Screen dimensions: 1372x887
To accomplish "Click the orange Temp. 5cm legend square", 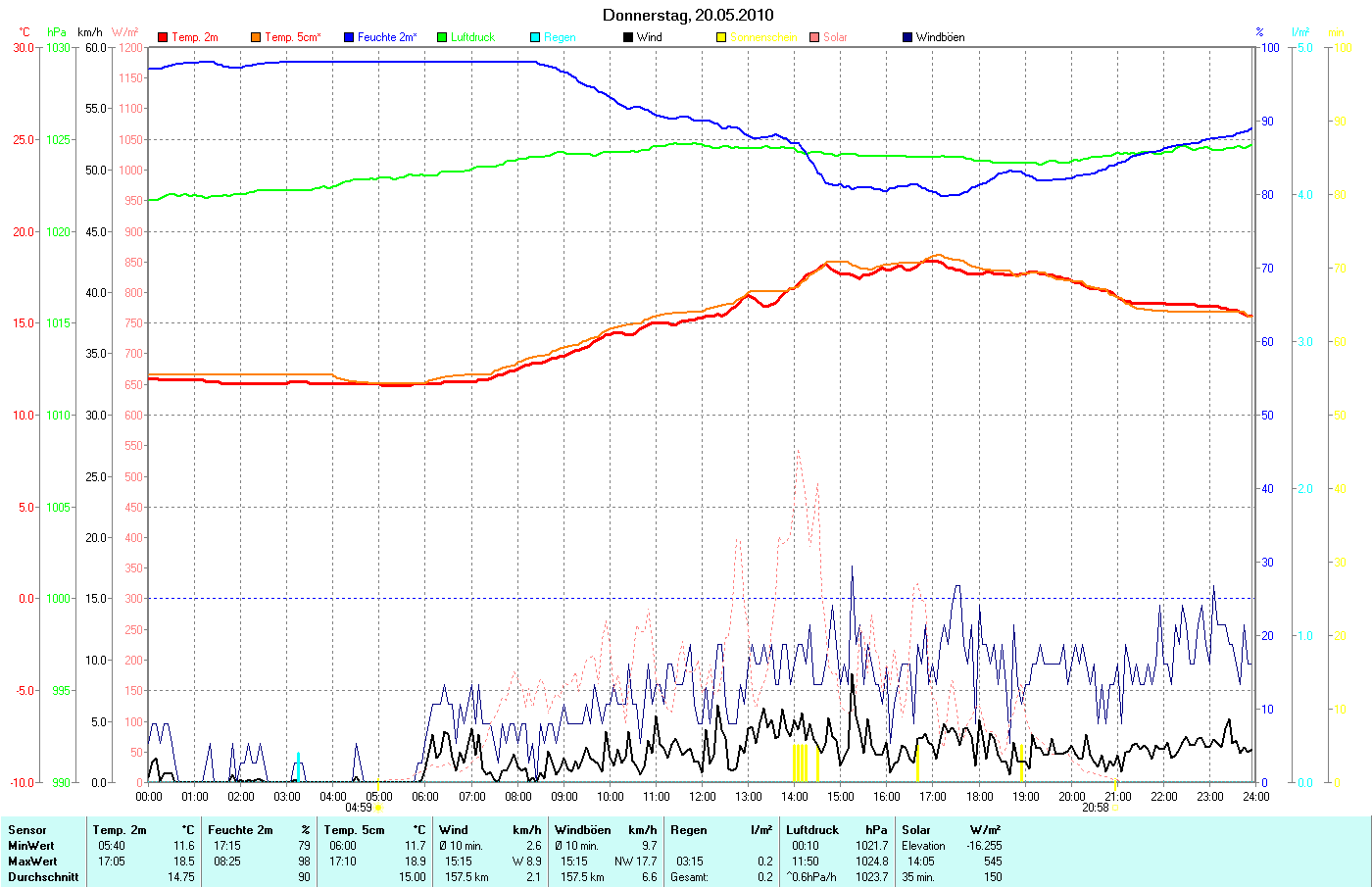I will [256, 37].
